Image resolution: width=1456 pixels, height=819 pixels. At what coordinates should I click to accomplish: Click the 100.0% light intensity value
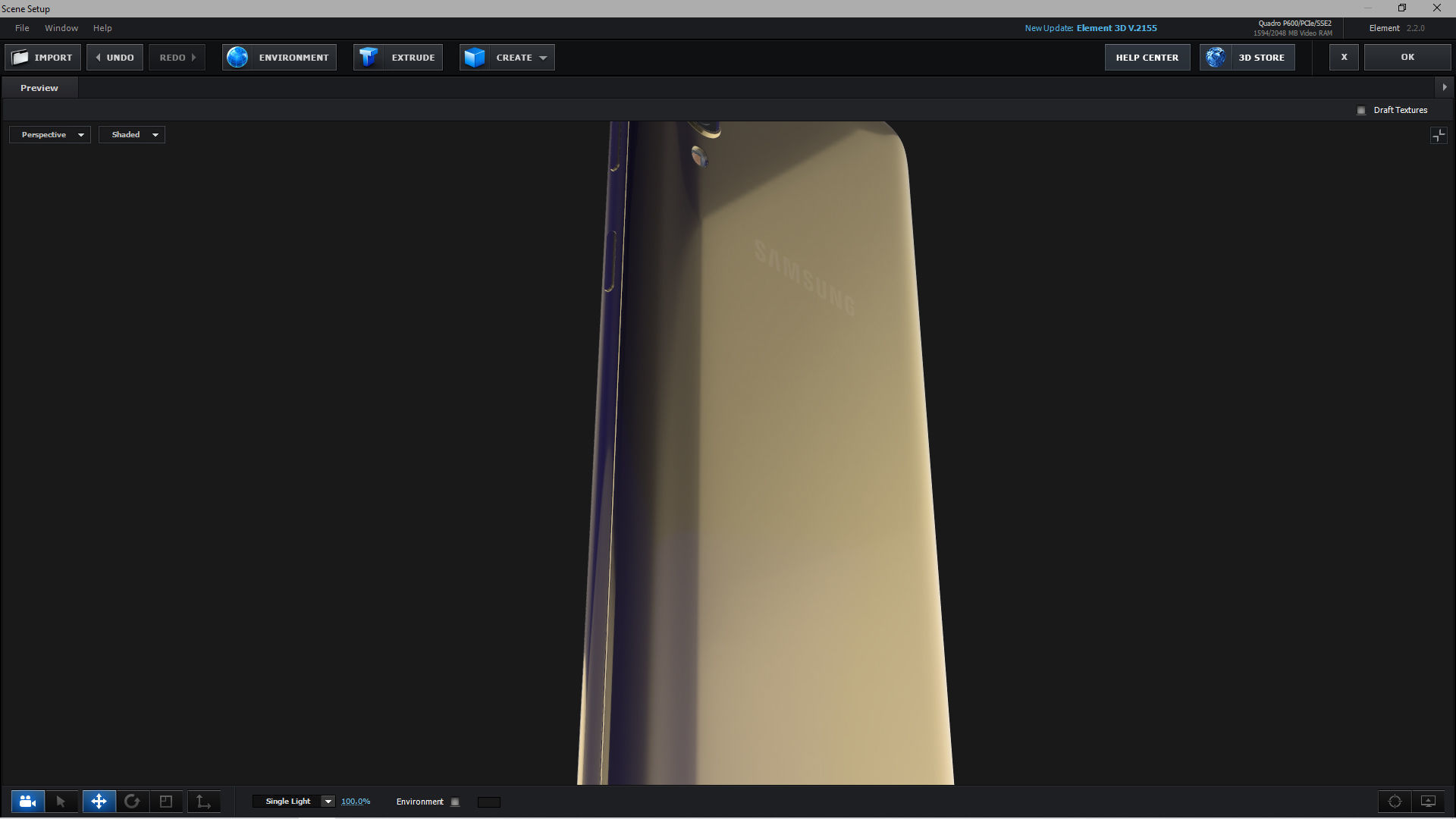(356, 802)
